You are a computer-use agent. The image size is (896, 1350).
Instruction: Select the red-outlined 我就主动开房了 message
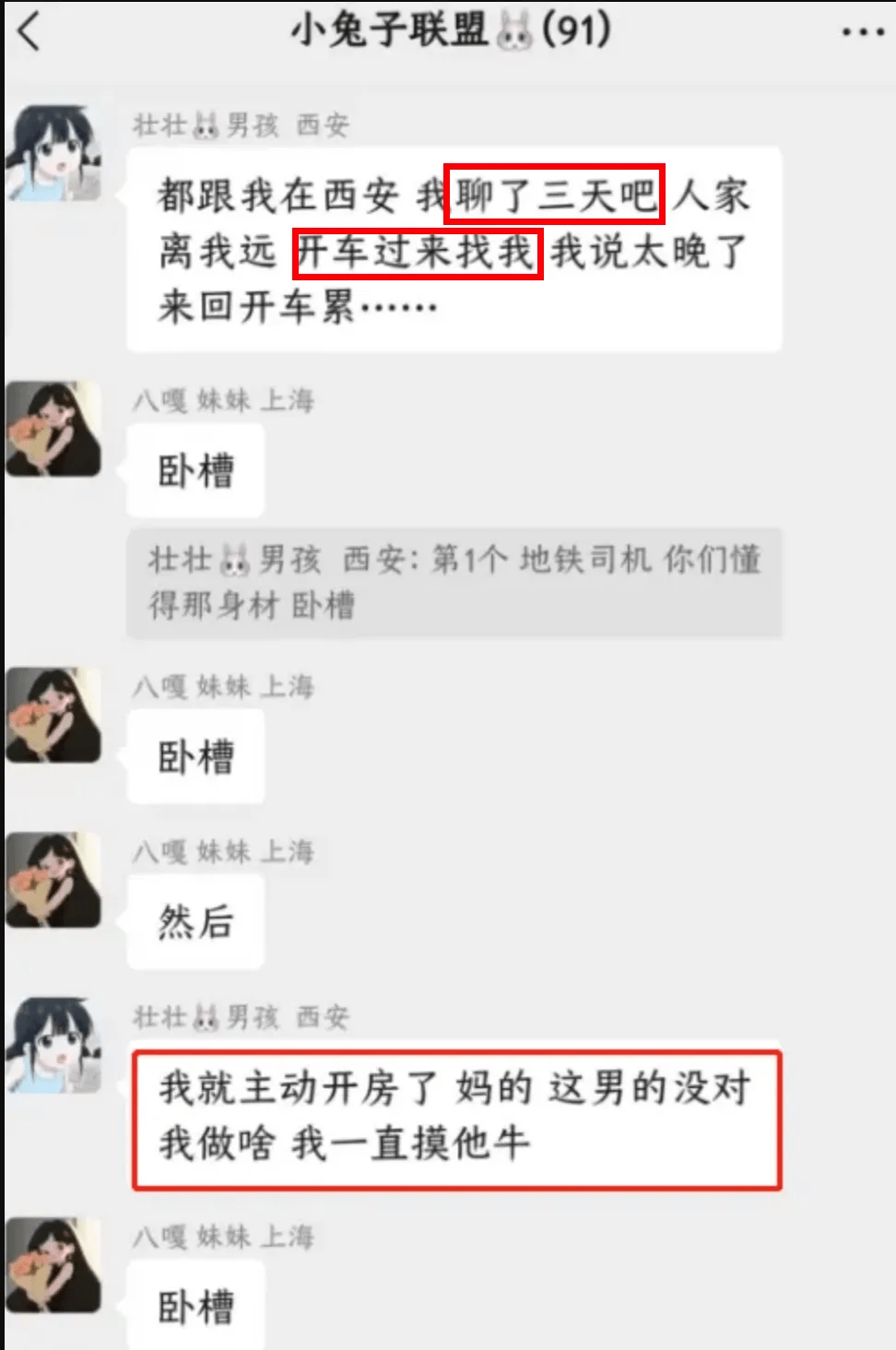(456, 1119)
